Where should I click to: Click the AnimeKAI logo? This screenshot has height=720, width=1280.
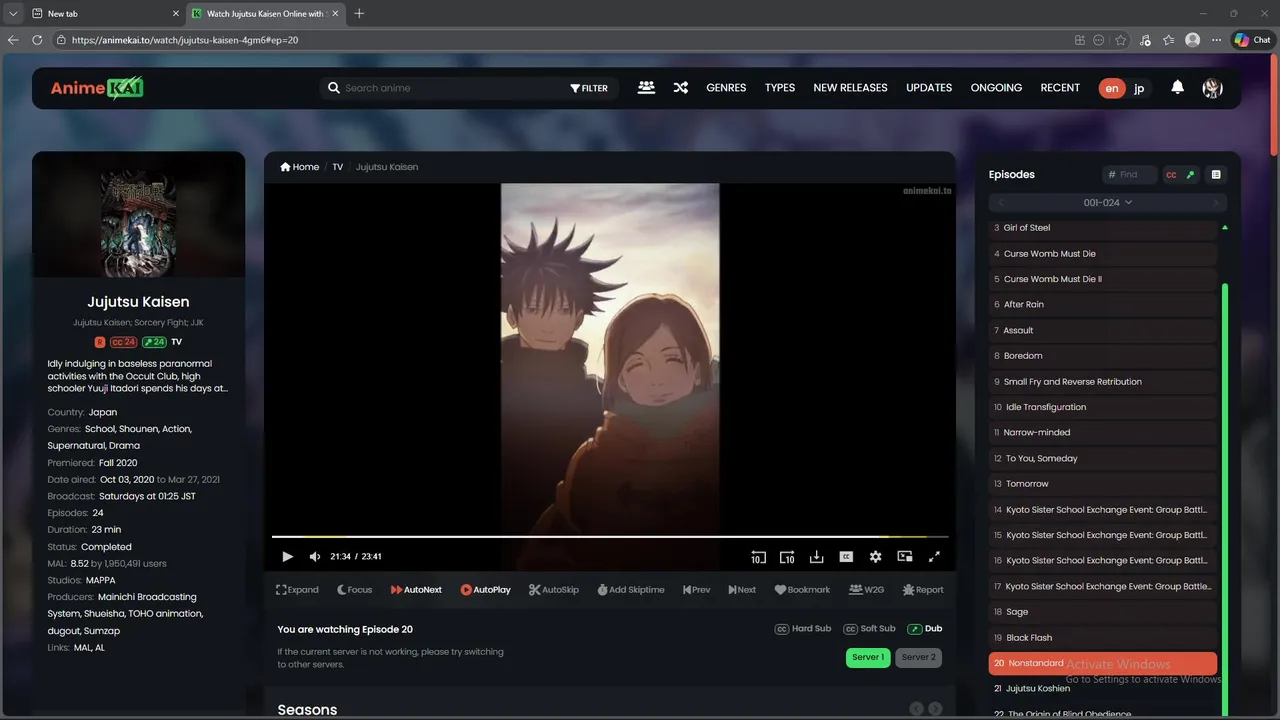pos(97,88)
